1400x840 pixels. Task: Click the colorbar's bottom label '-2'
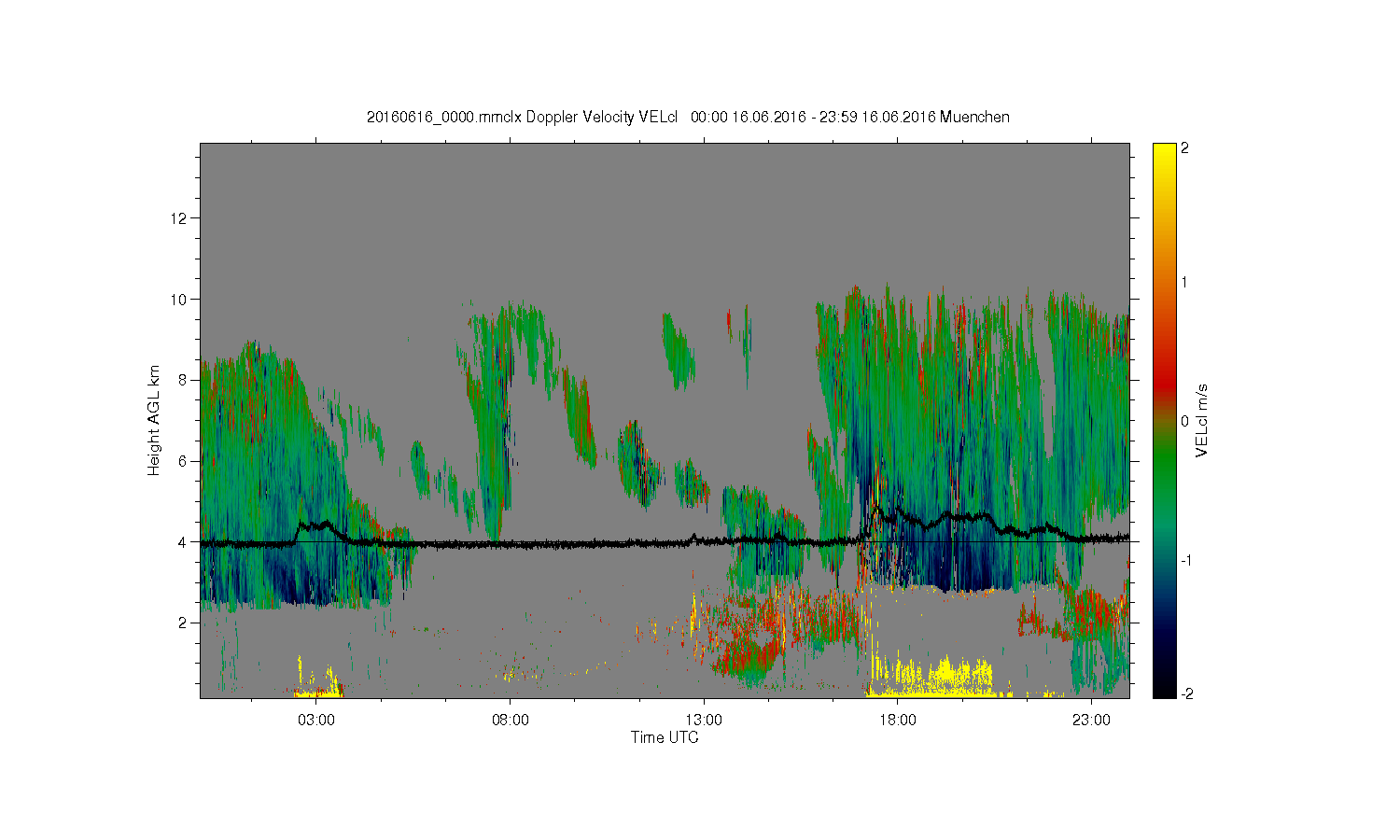click(1187, 693)
